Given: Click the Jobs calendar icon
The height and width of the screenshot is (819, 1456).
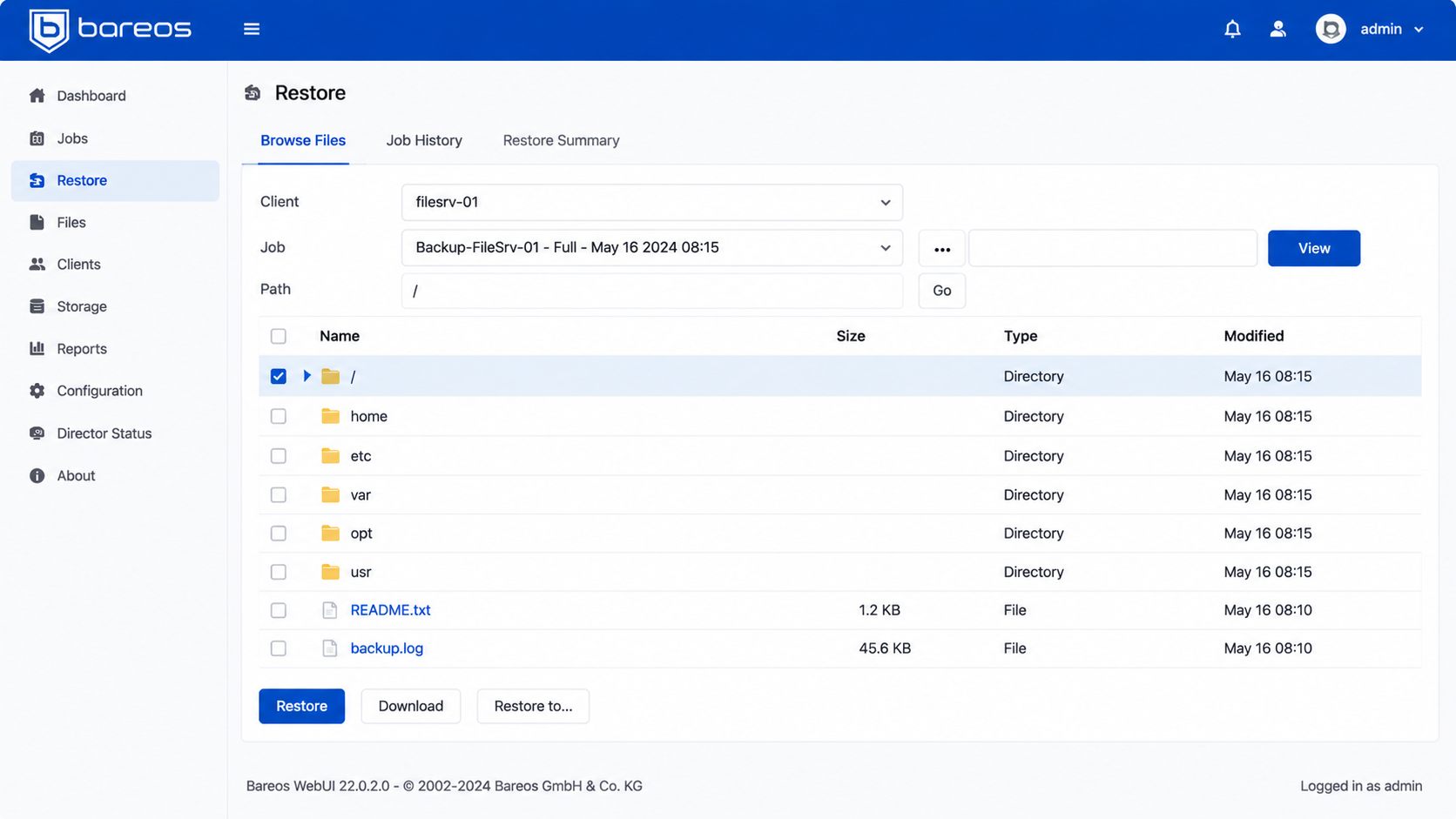Looking at the screenshot, I should (37, 138).
